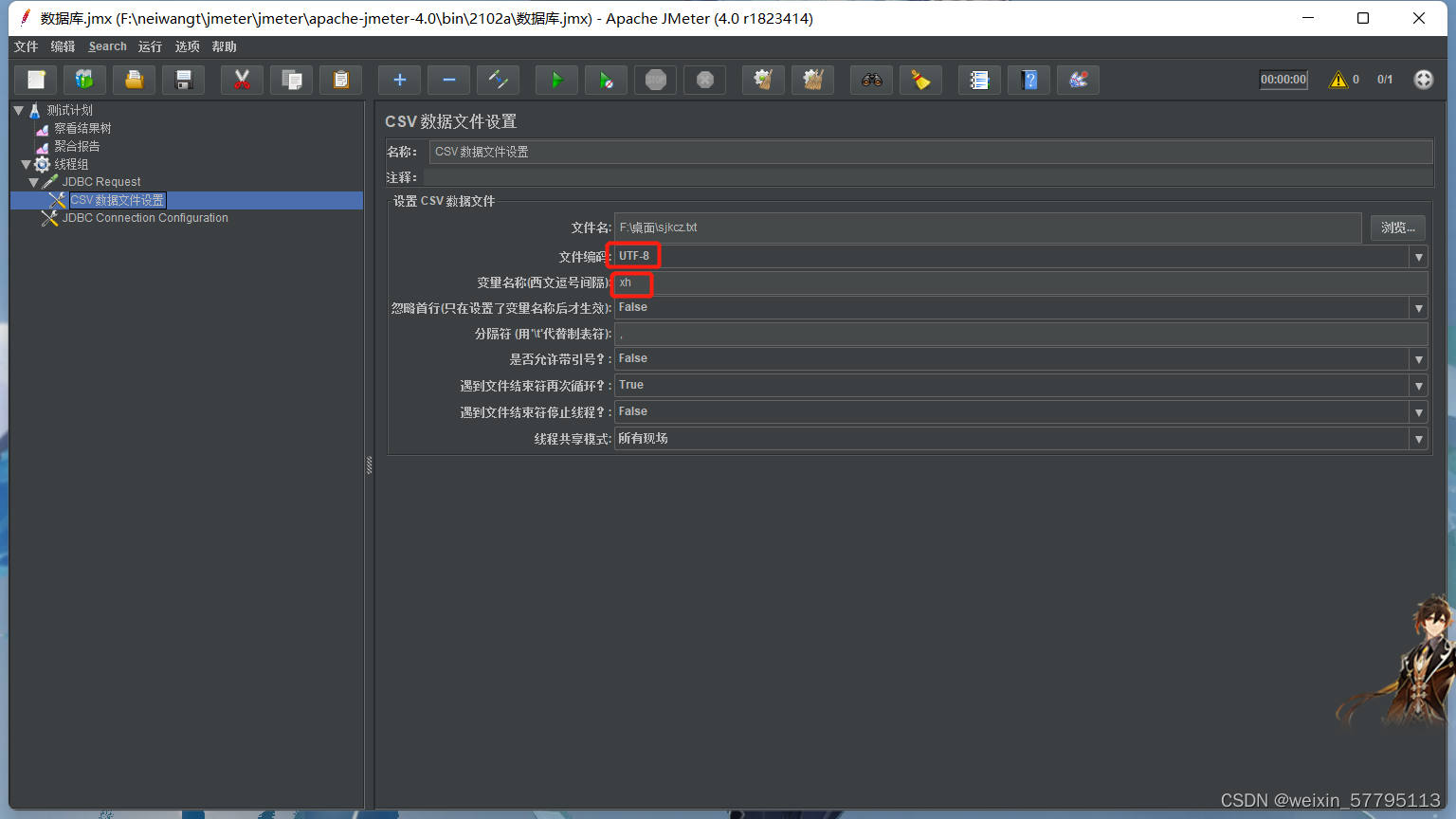Click the Paste clipboard icon
Screen dimensions: 1456x819
(x=341, y=80)
